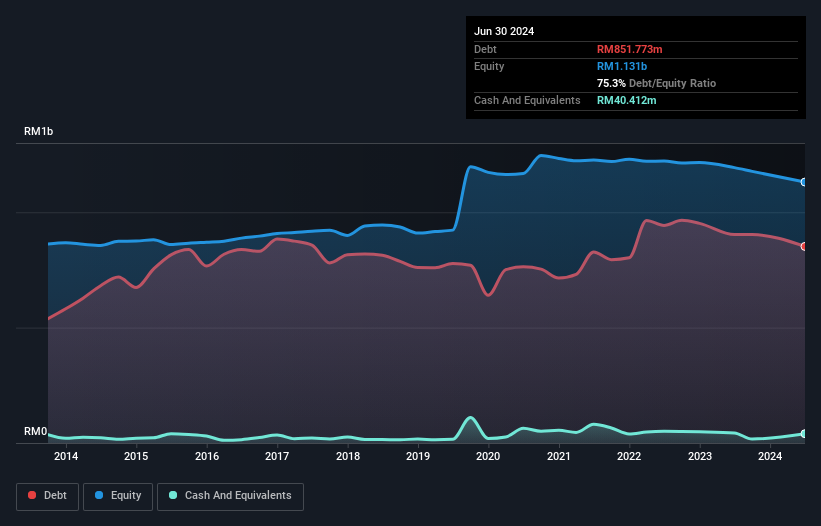
Task: Click the RM0 y-axis label
Action: click(35, 432)
